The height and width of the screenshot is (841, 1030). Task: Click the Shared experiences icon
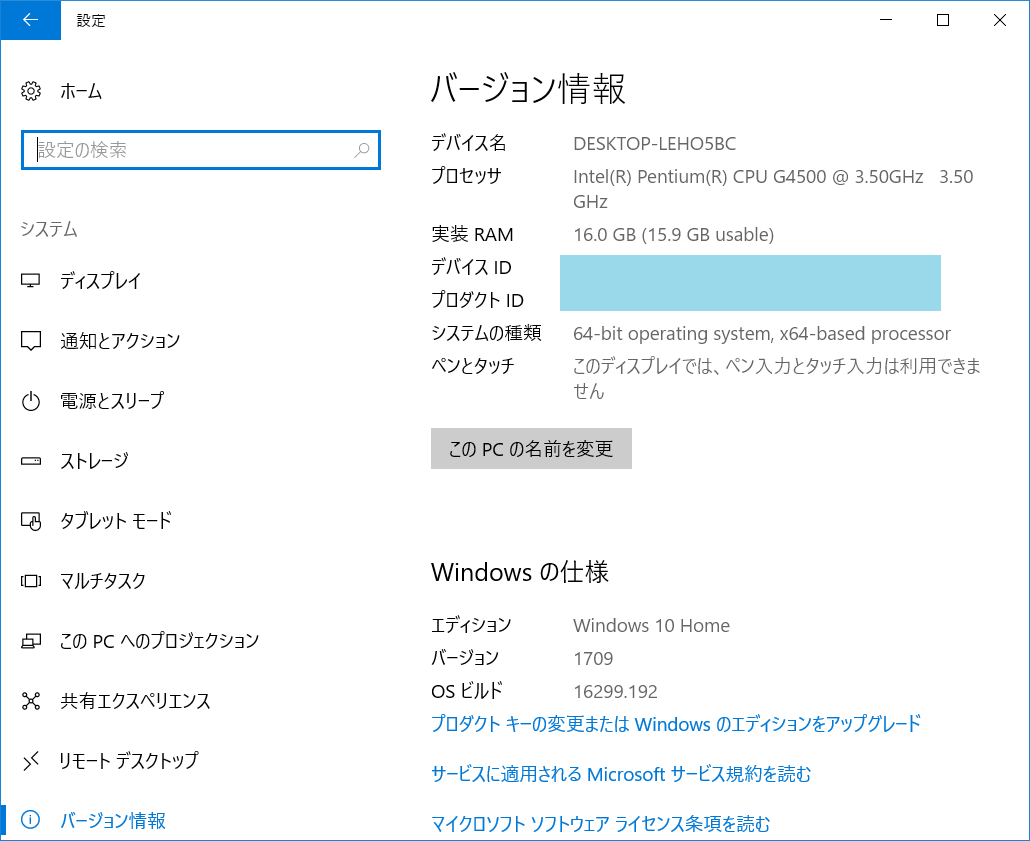click(31, 701)
